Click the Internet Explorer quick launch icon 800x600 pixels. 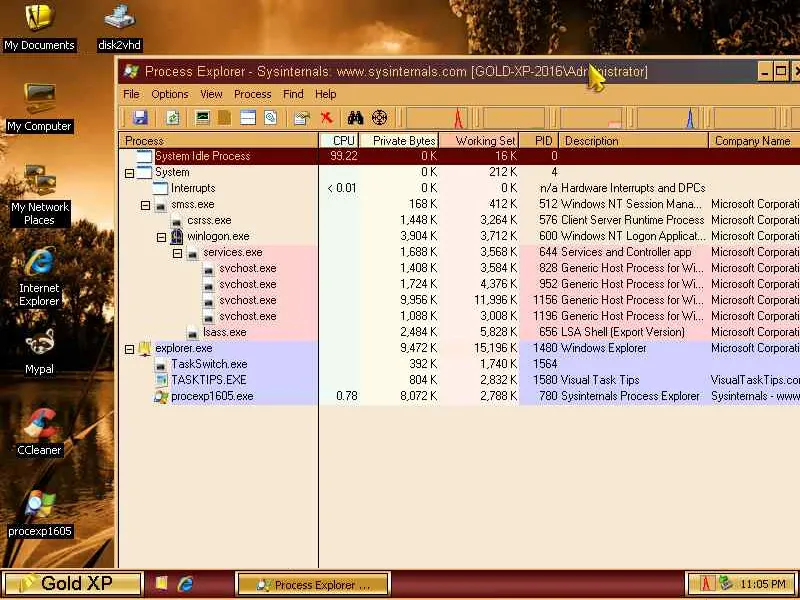[185, 583]
